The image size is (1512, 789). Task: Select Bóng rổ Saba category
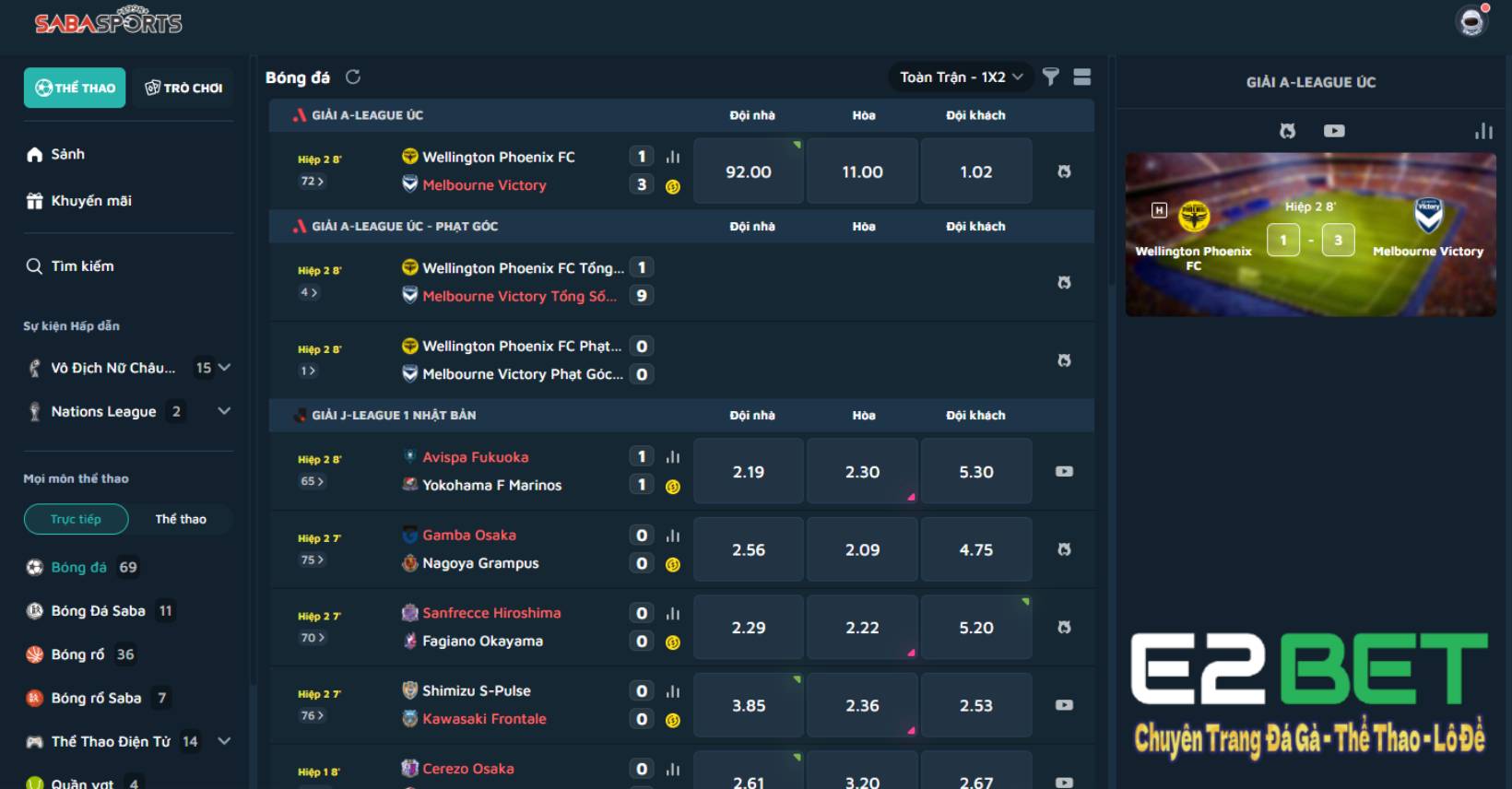click(x=97, y=698)
